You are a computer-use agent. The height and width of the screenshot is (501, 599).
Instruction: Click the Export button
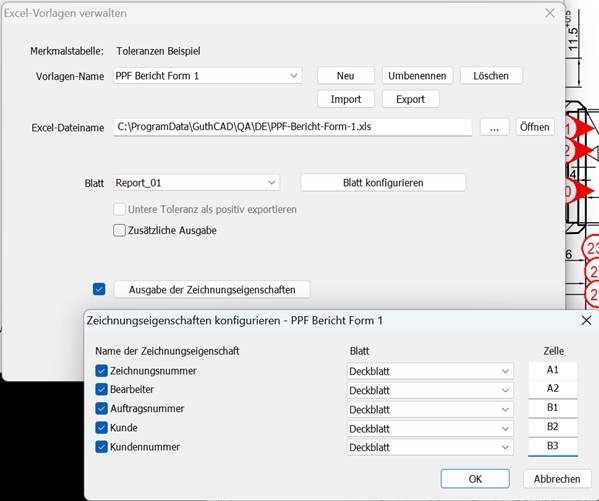[x=411, y=99]
